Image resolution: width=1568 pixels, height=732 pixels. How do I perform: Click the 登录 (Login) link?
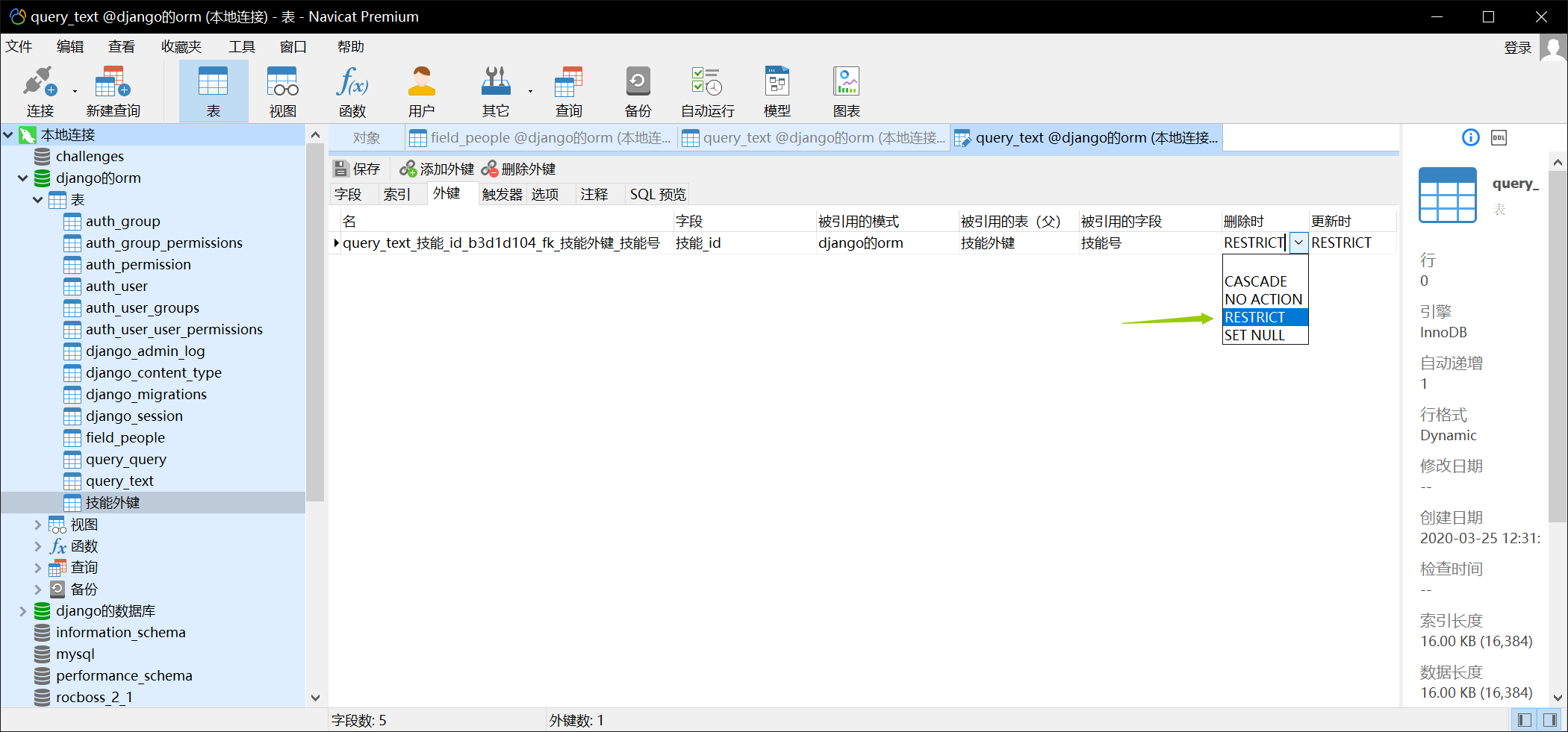coord(1517,49)
